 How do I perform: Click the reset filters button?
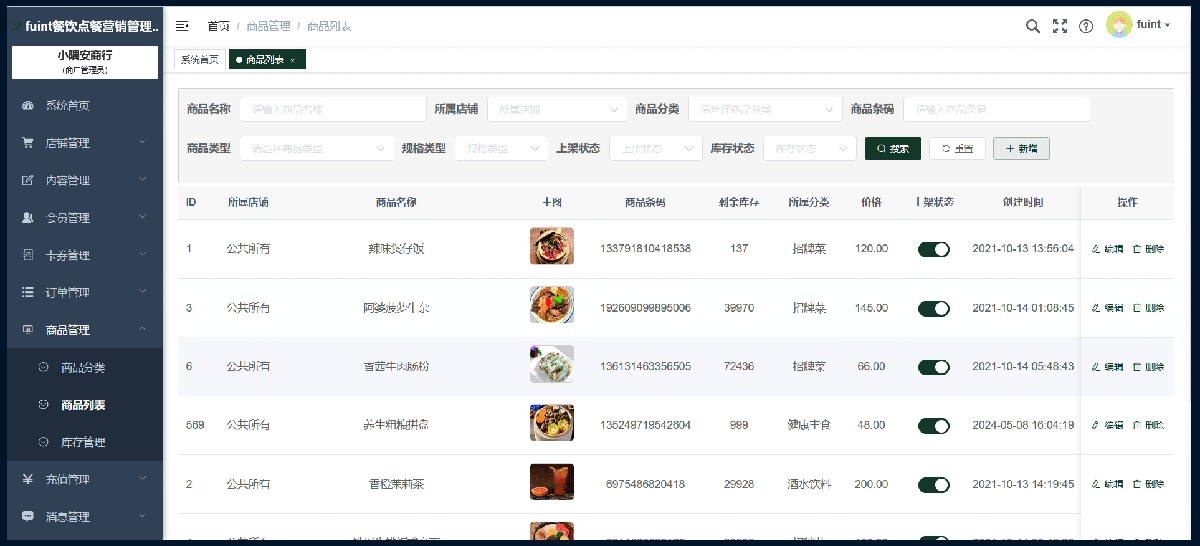pos(957,148)
